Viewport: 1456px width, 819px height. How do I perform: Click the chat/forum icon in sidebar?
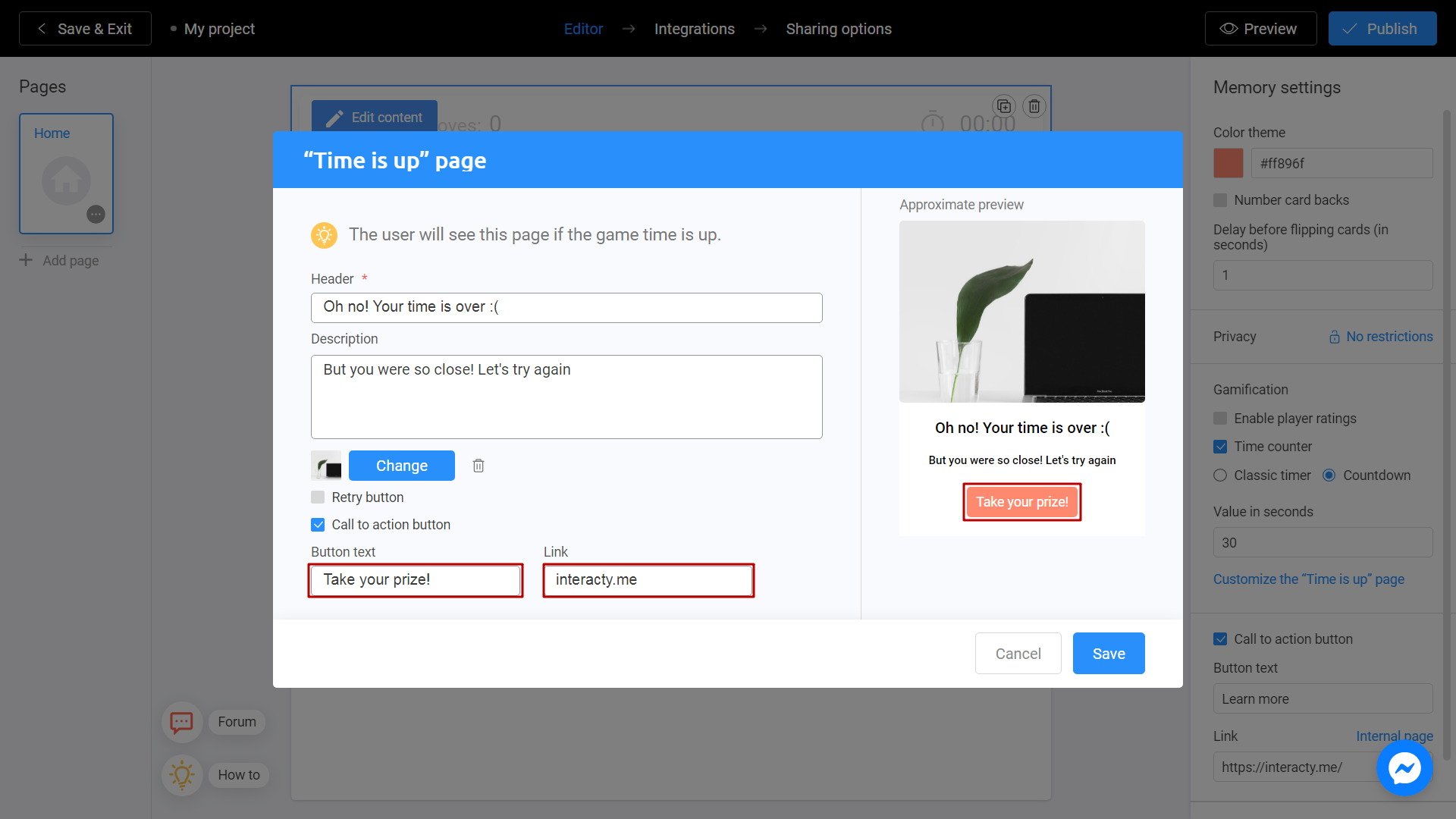point(182,721)
